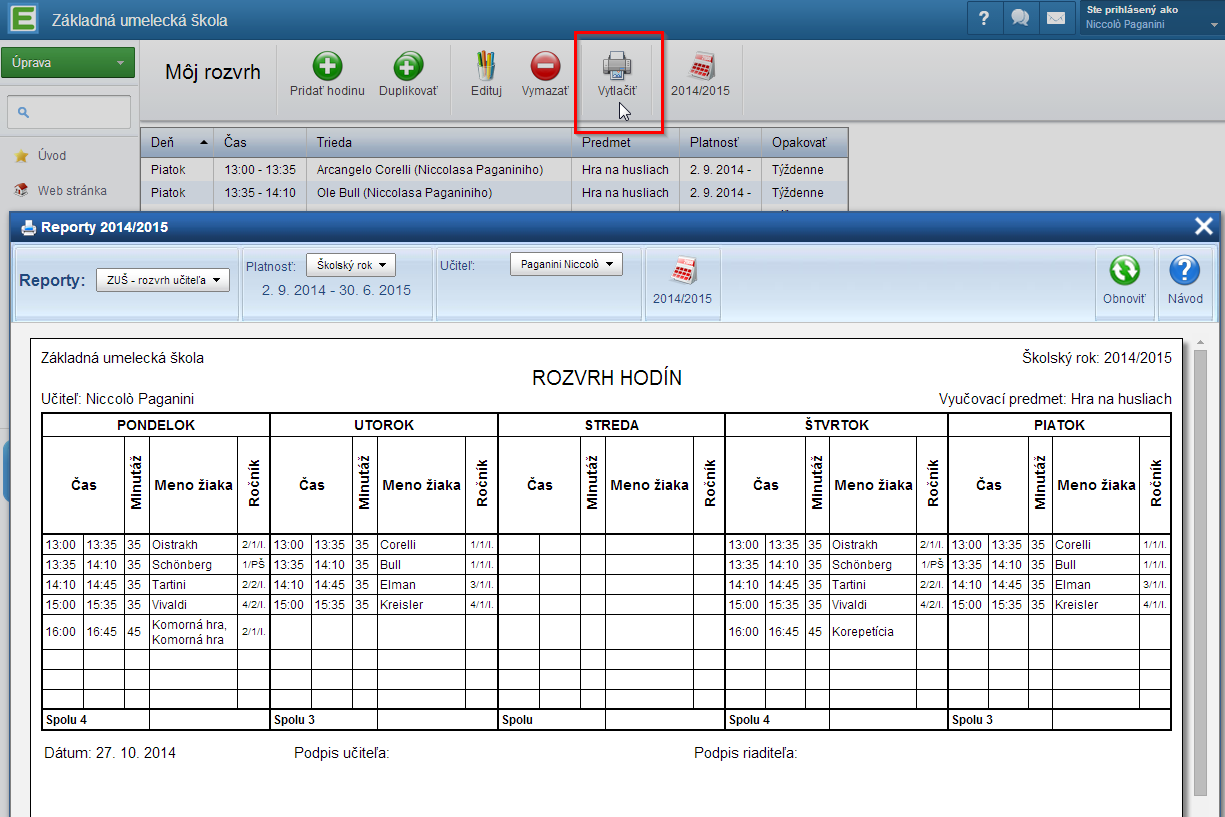Screen dimensions: 1225x817
Task: Click the Vytlačiť printer icon
Action: click(x=617, y=67)
